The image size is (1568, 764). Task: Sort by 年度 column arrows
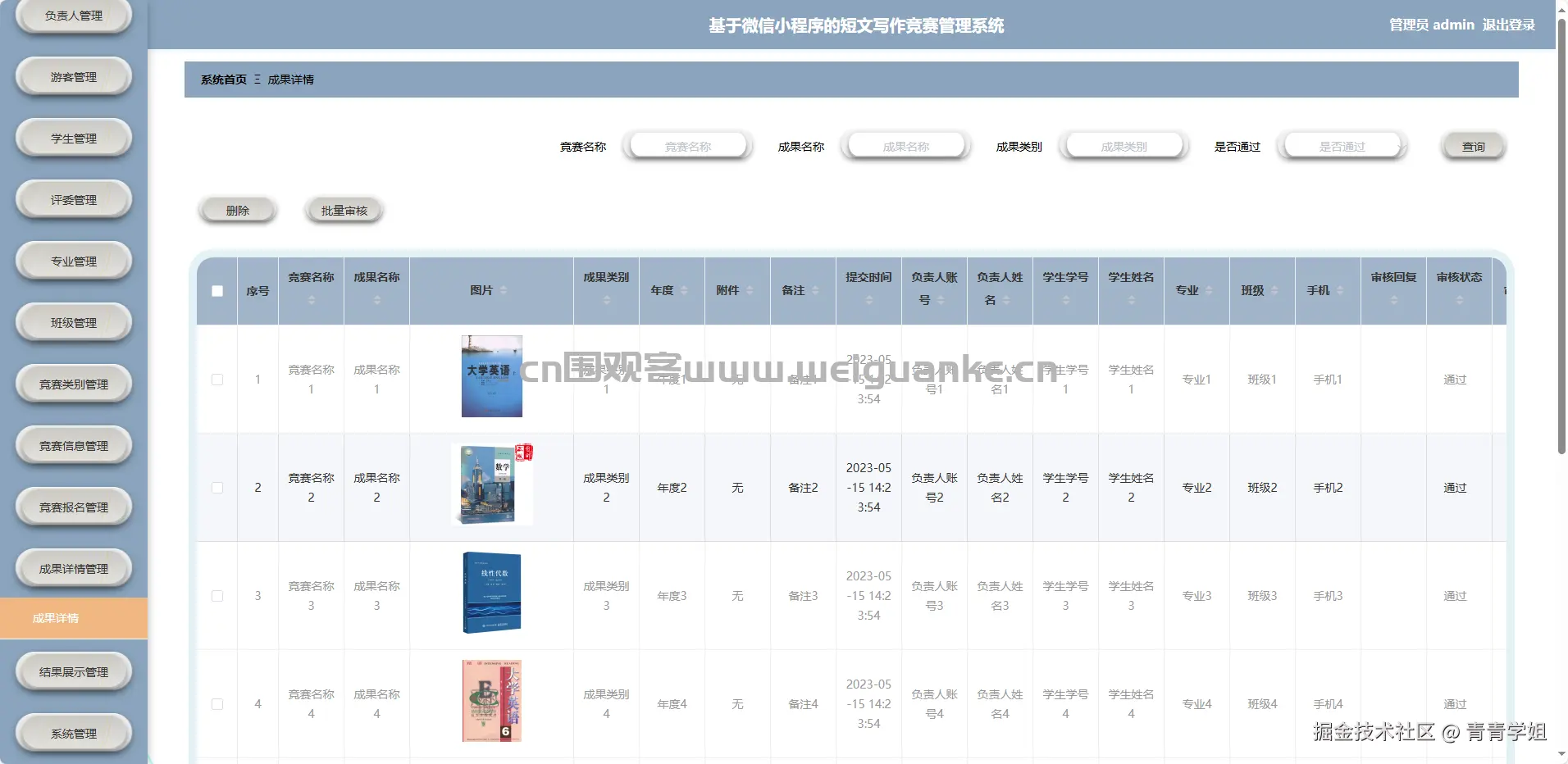684,290
